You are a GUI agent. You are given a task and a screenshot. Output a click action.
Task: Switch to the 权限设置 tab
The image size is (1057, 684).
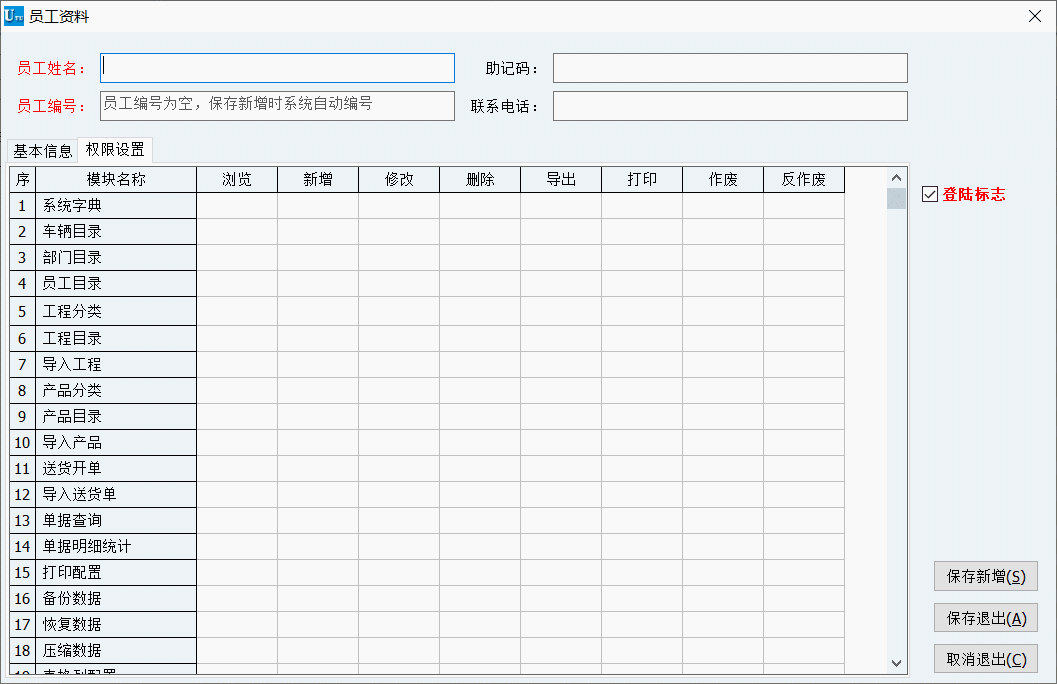(114, 150)
